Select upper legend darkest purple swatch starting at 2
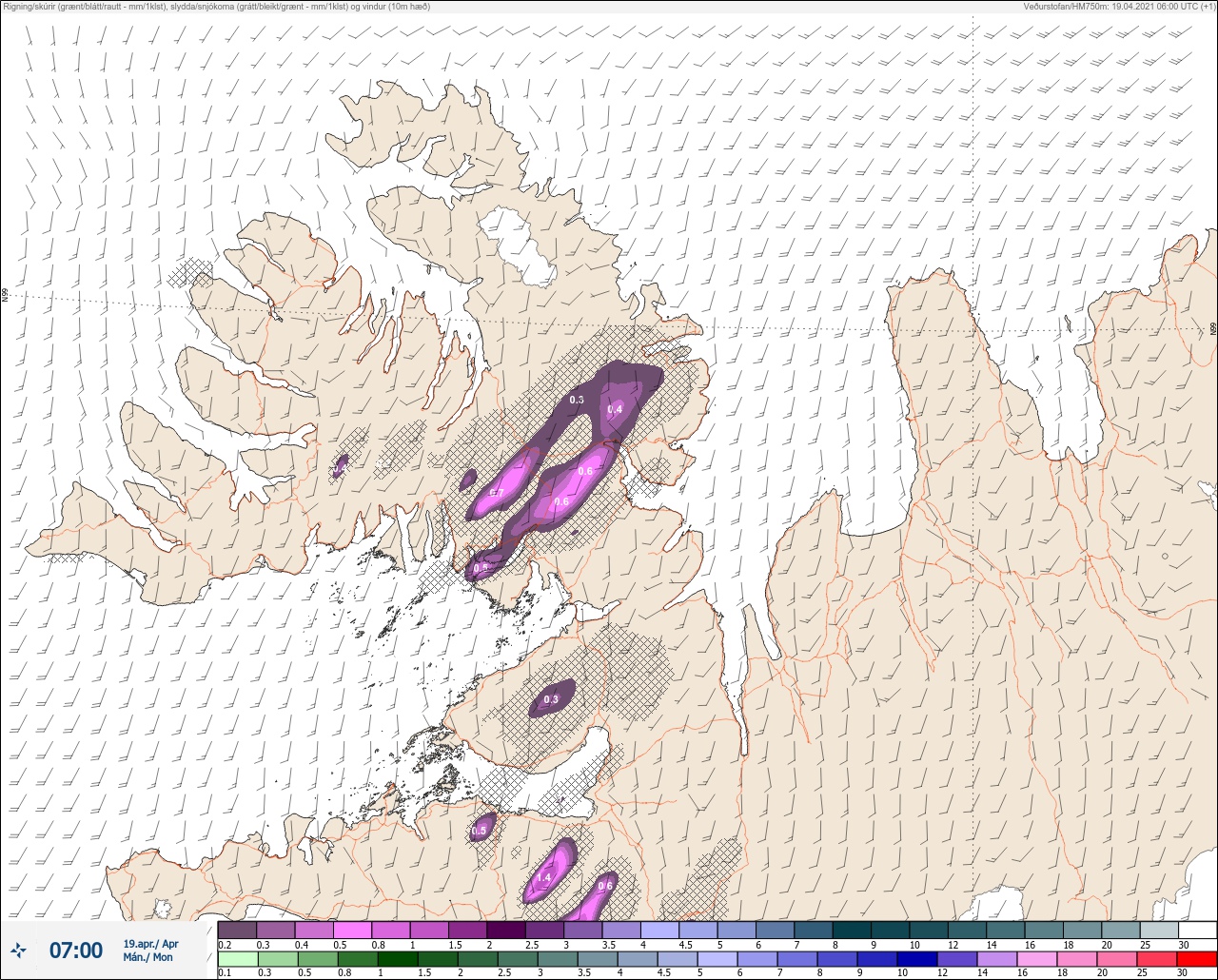Image resolution: width=1218 pixels, height=980 pixels. click(506, 930)
